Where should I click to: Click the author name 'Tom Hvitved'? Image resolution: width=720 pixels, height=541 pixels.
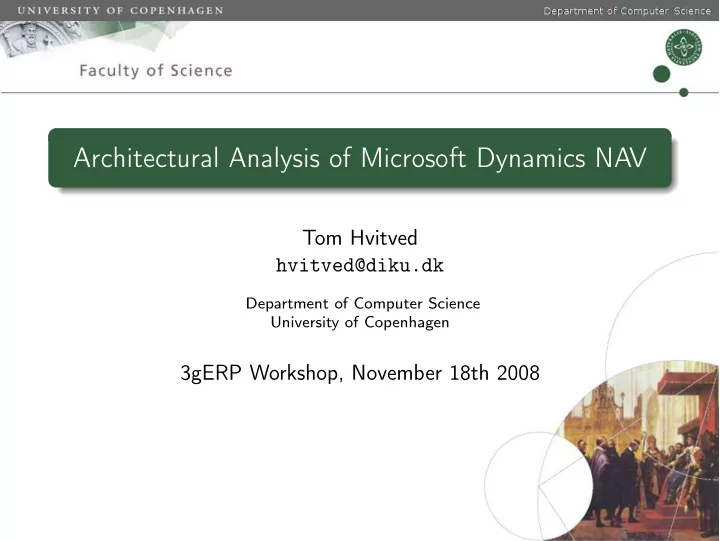tap(360, 238)
